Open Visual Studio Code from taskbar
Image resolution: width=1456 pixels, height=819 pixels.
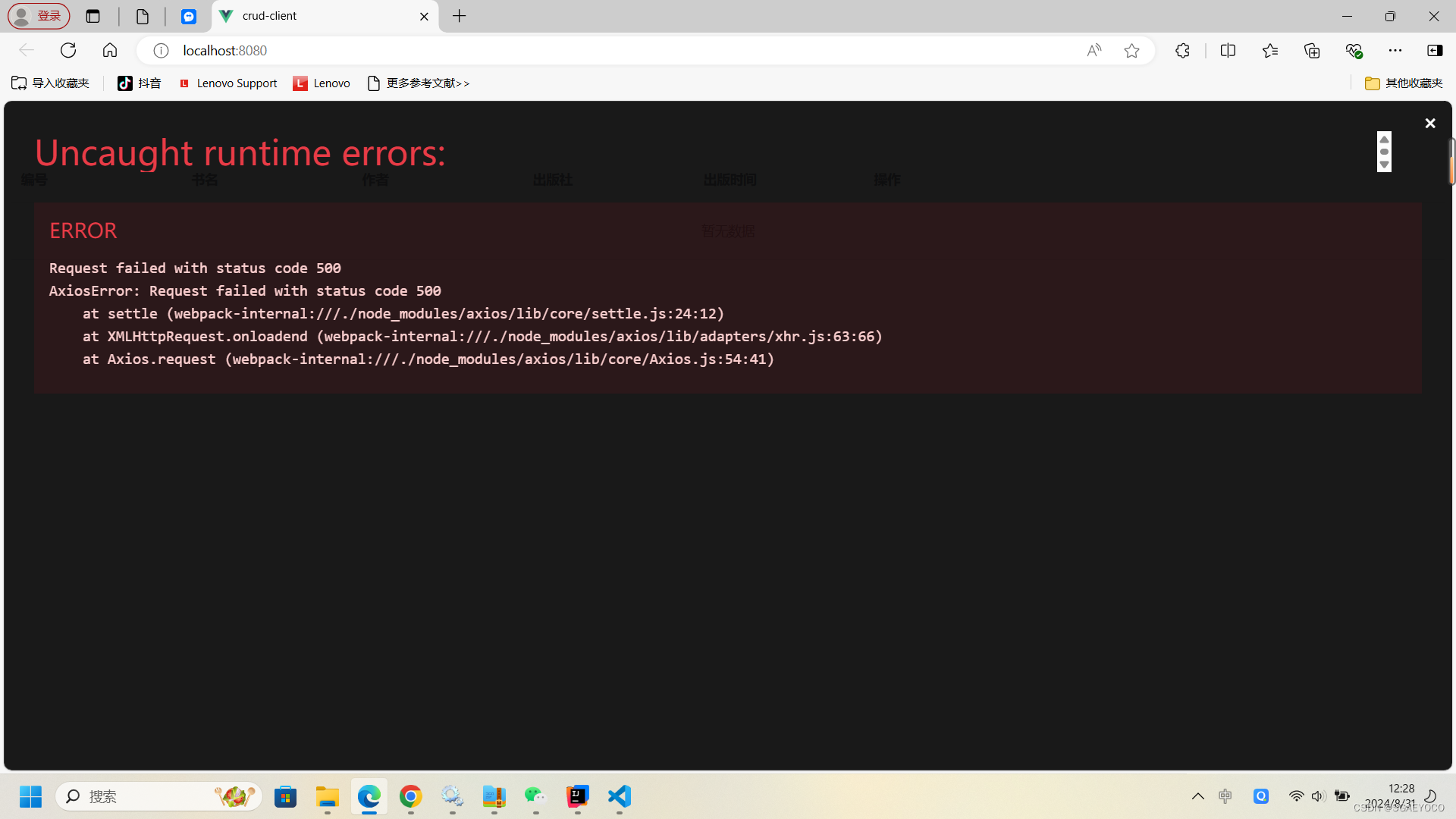(x=620, y=796)
